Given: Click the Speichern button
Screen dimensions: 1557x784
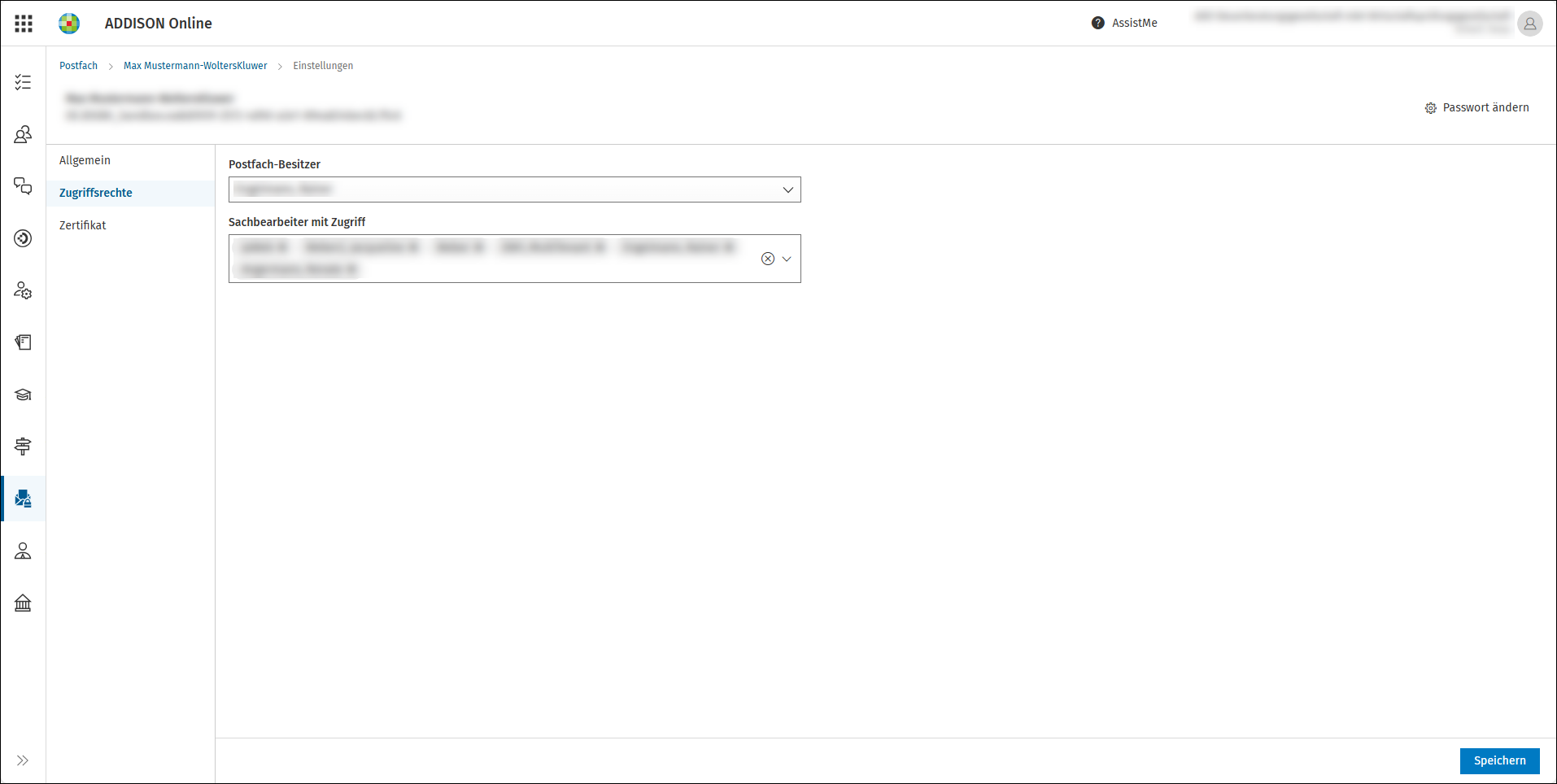Looking at the screenshot, I should click(x=1499, y=760).
